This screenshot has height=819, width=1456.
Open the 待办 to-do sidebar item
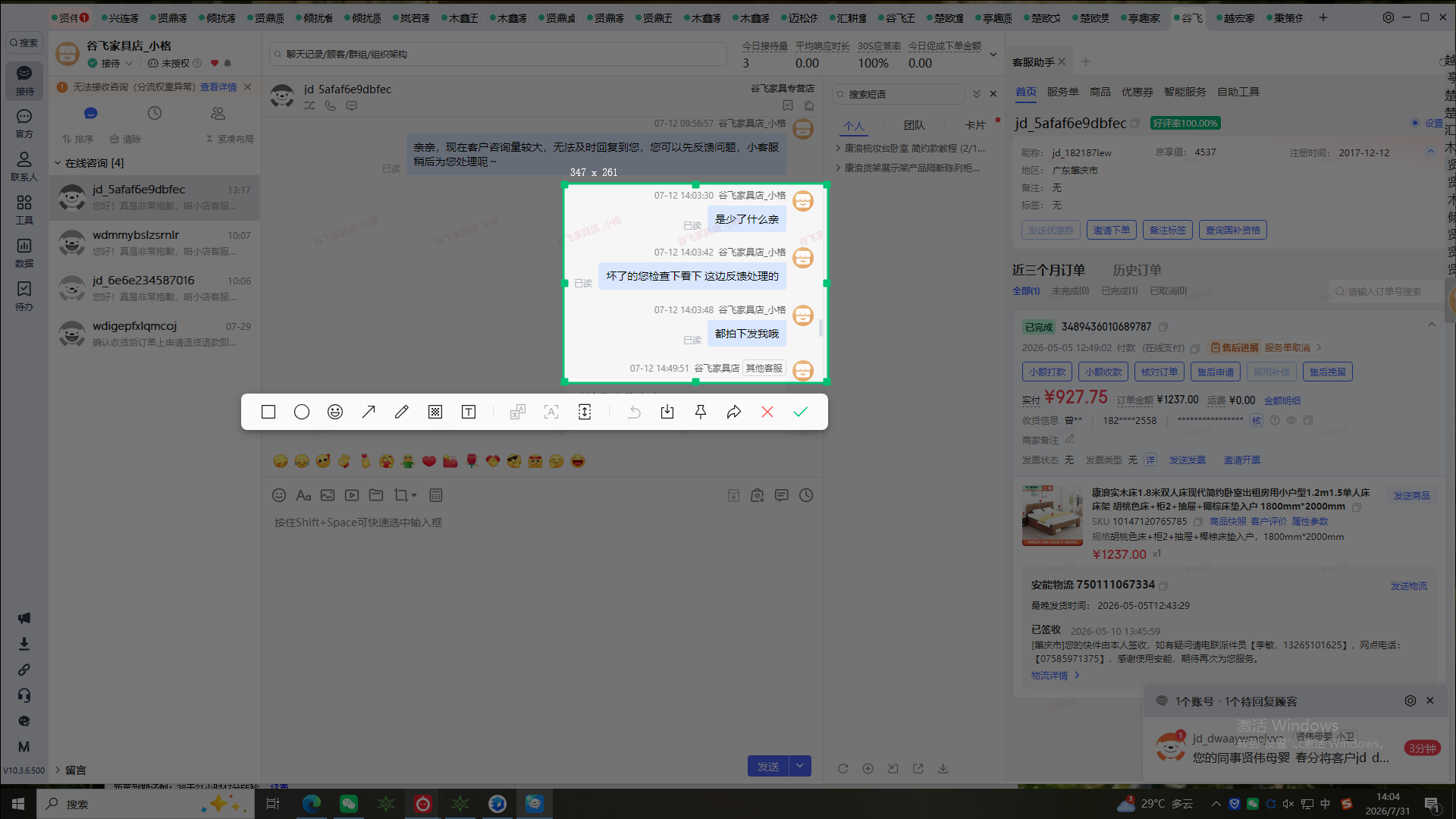pos(24,296)
